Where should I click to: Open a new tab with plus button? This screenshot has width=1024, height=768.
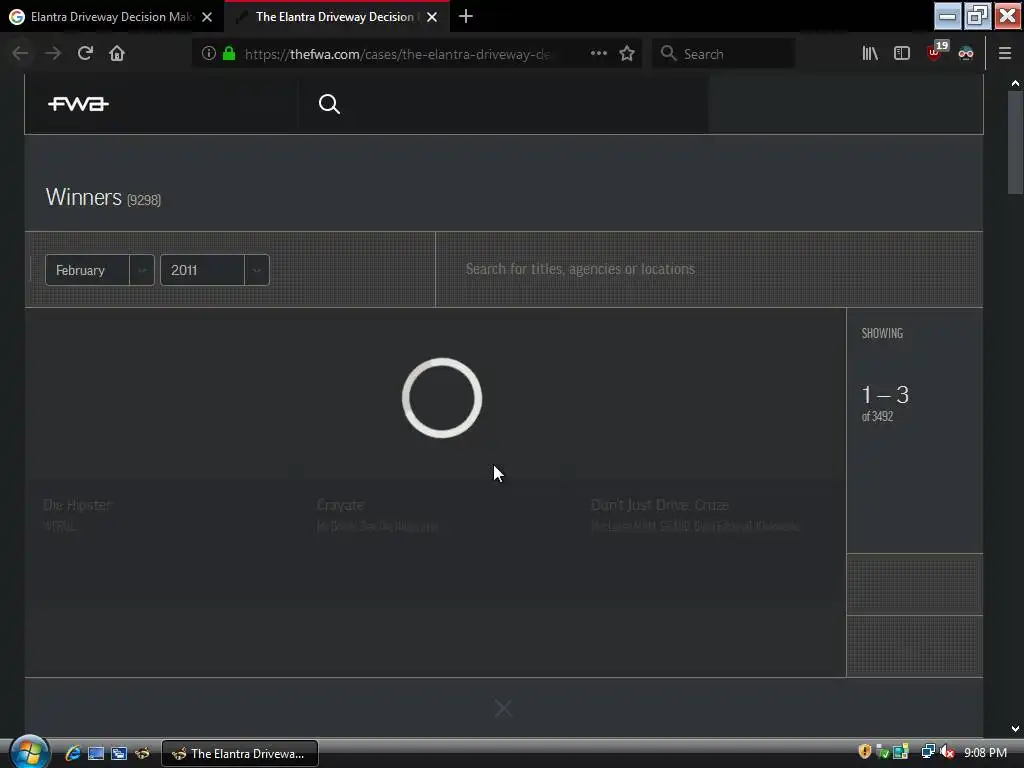coord(466,16)
